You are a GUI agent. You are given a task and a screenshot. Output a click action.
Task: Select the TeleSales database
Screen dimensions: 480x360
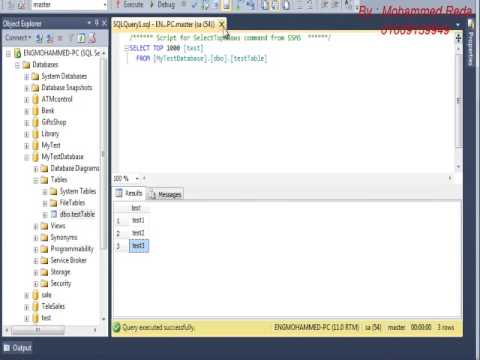pos(53,306)
